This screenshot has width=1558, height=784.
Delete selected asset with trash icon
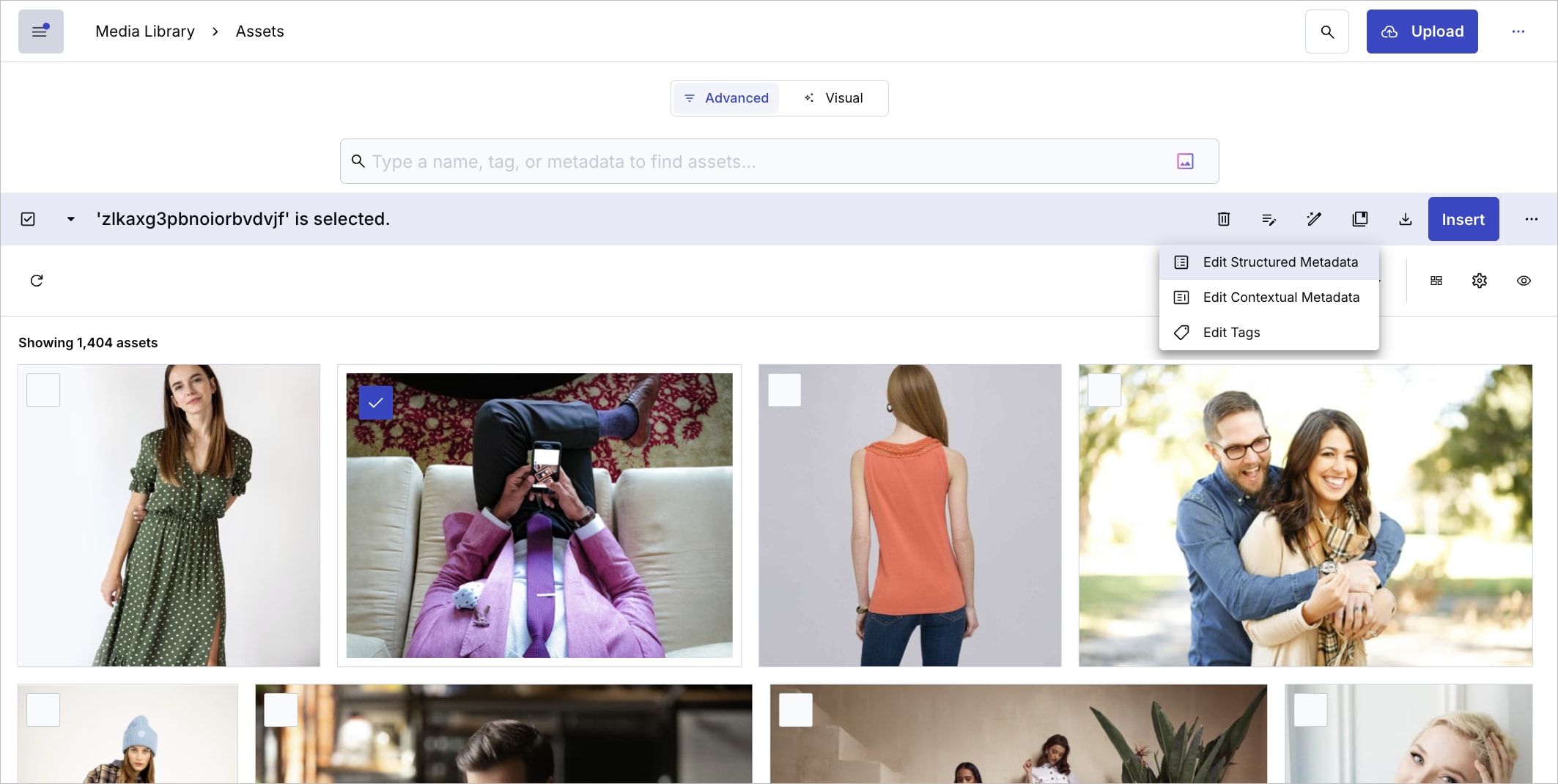(x=1223, y=219)
